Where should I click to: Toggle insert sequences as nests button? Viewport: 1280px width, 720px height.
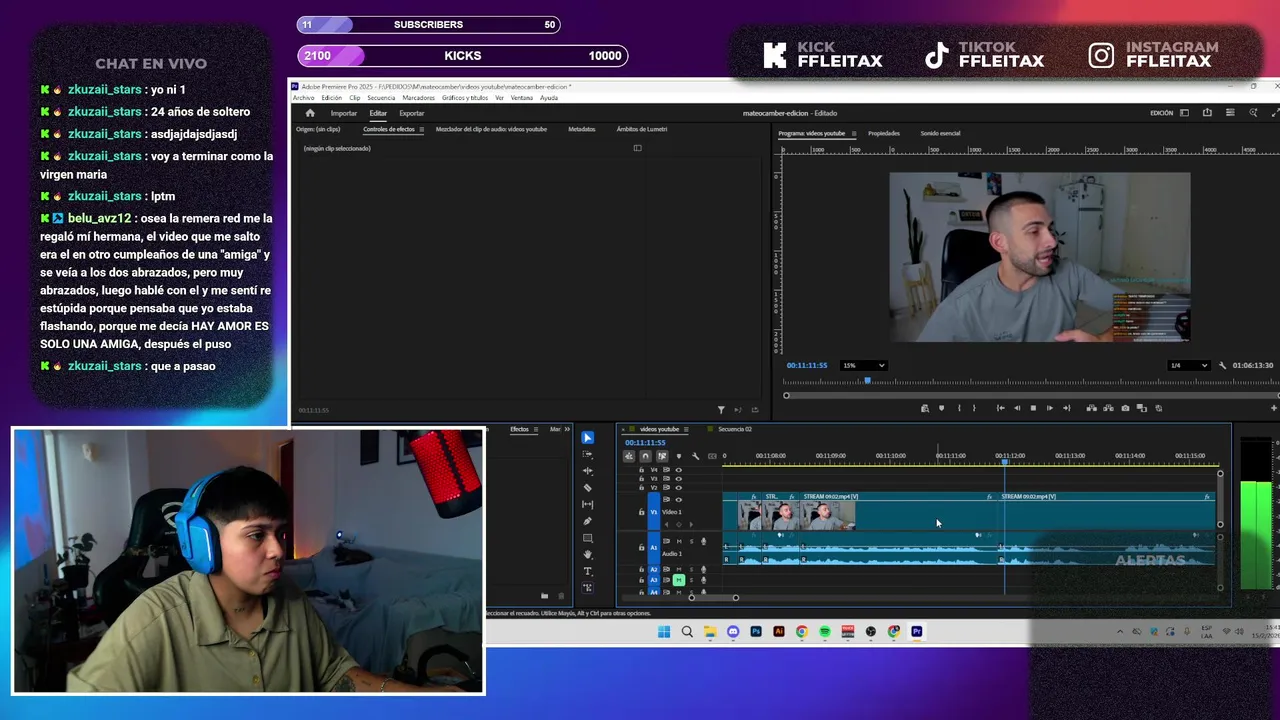pos(629,456)
